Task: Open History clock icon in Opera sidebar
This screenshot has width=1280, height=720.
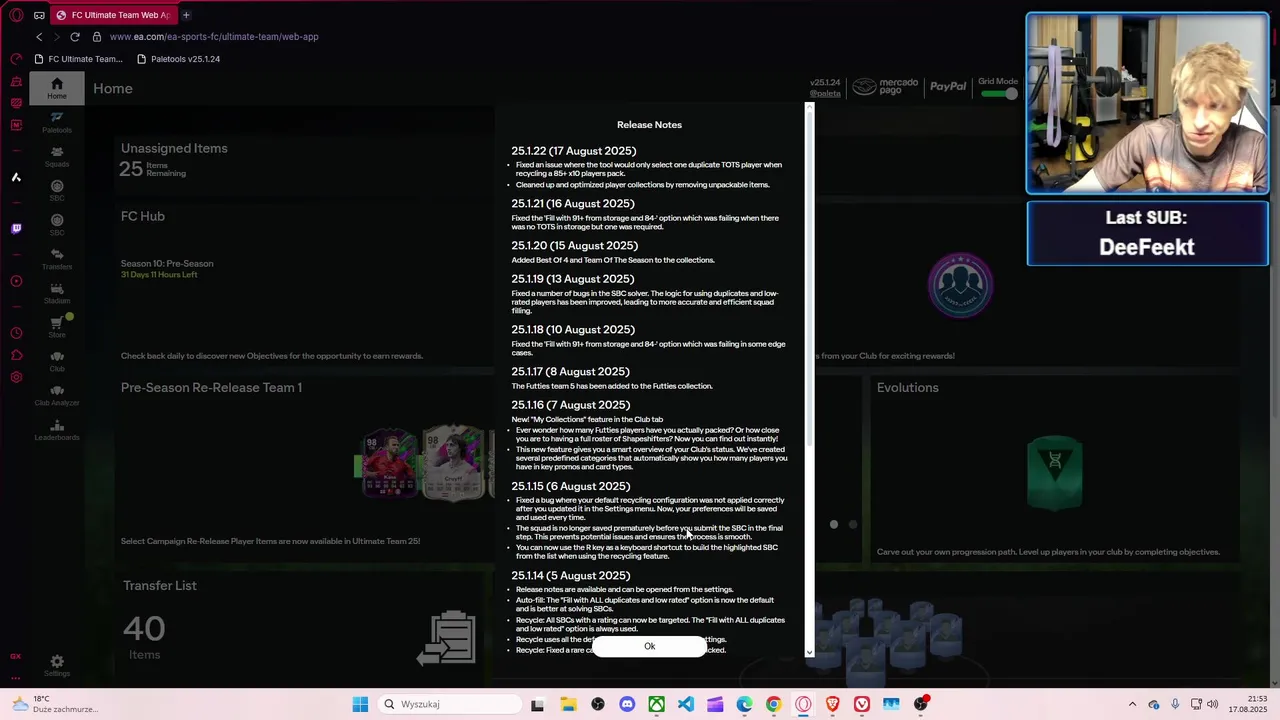Action: pos(16,333)
